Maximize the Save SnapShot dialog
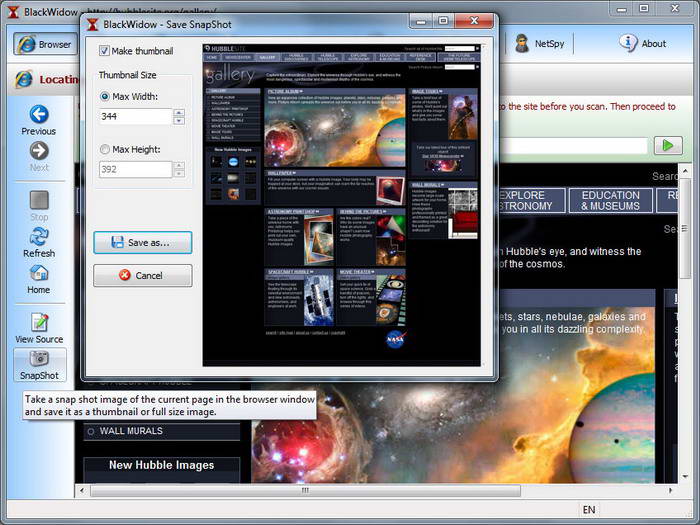 (x=443, y=21)
